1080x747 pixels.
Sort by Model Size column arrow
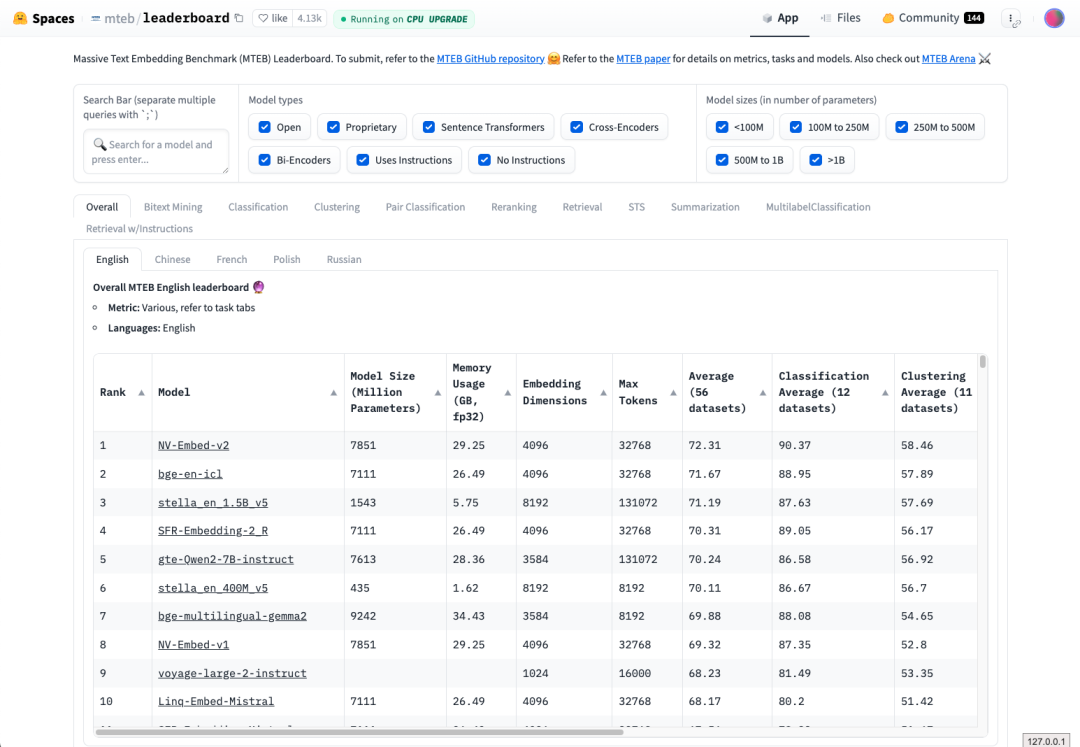437,392
